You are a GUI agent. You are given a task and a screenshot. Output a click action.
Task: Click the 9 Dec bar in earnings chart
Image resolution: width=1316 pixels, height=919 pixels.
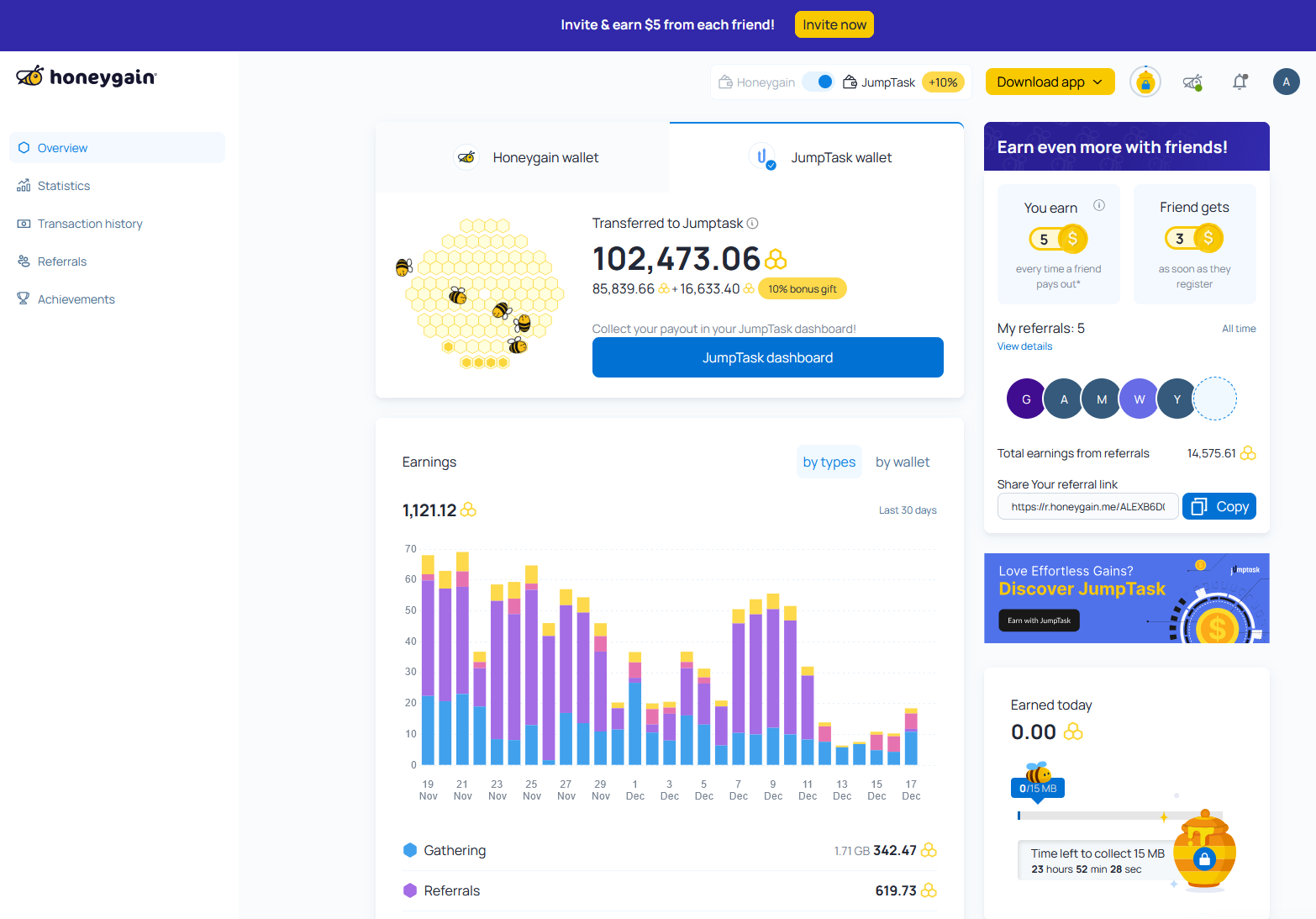point(773,679)
